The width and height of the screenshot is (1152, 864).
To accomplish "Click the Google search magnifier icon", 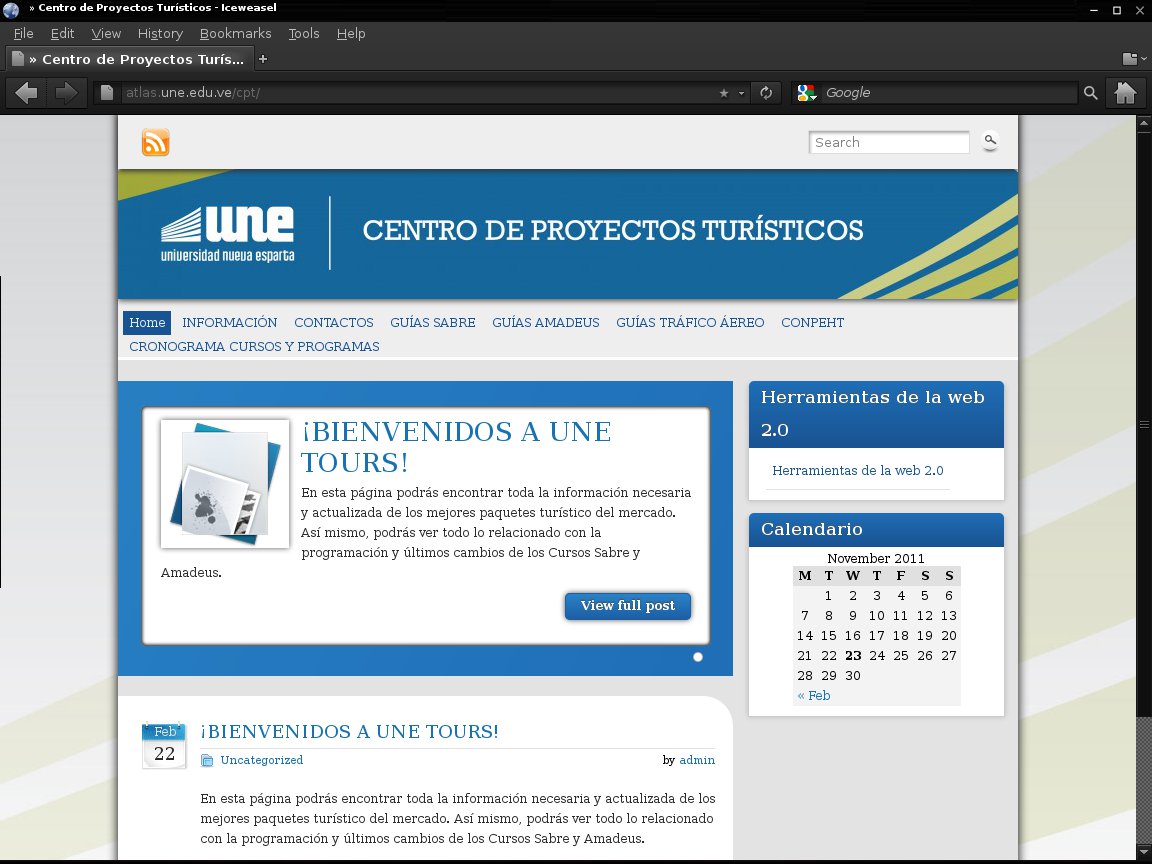I will pos(1091,93).
